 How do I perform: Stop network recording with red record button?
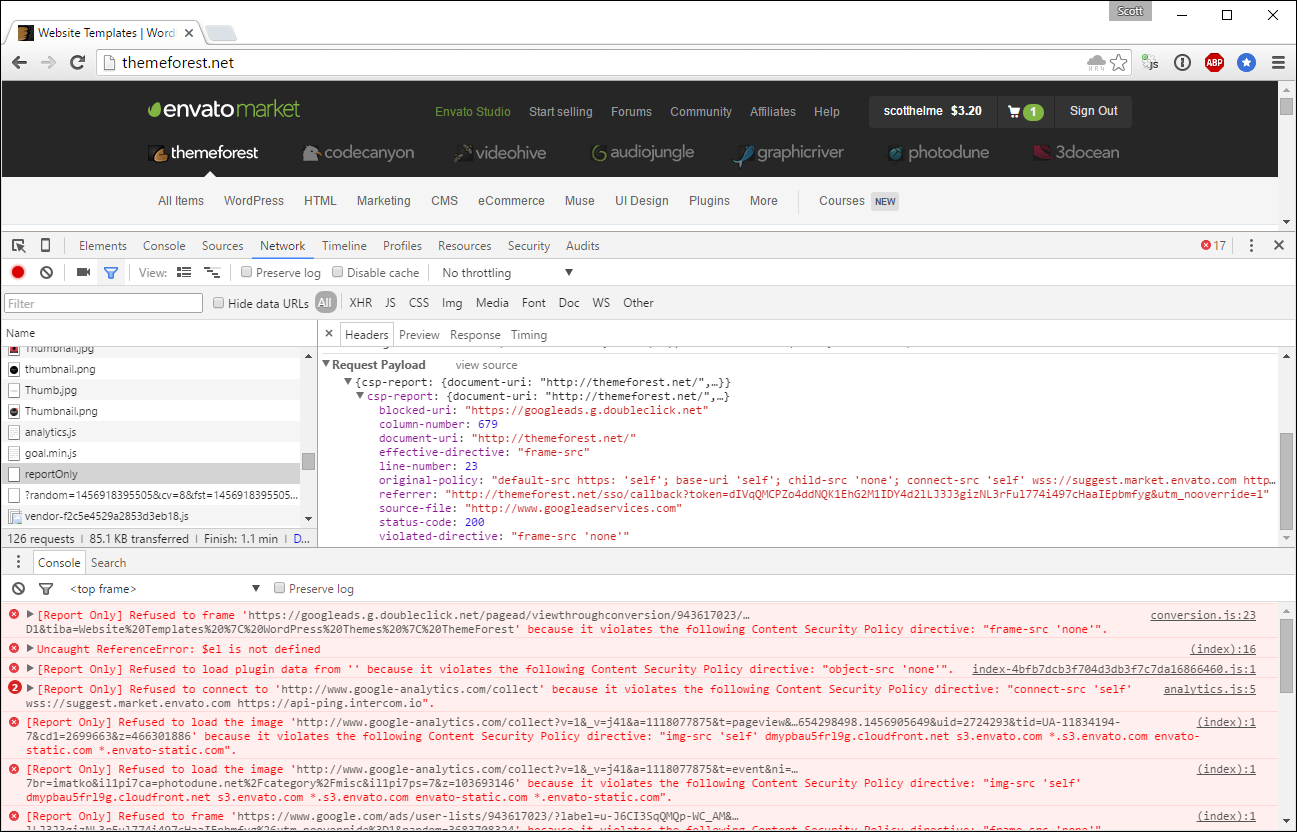(x=17, y=271)
